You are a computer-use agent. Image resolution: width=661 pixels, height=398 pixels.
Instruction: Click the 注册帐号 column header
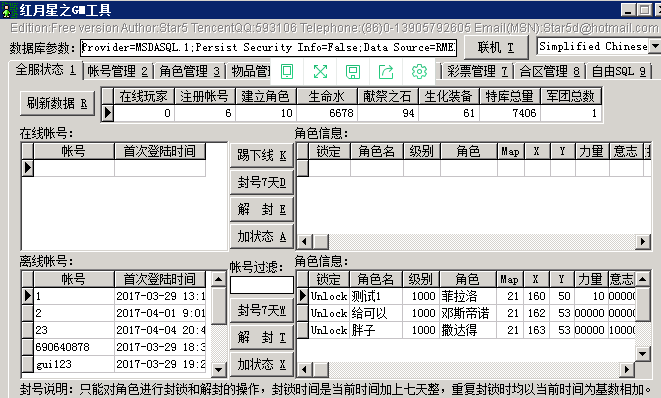click(204, 97)
